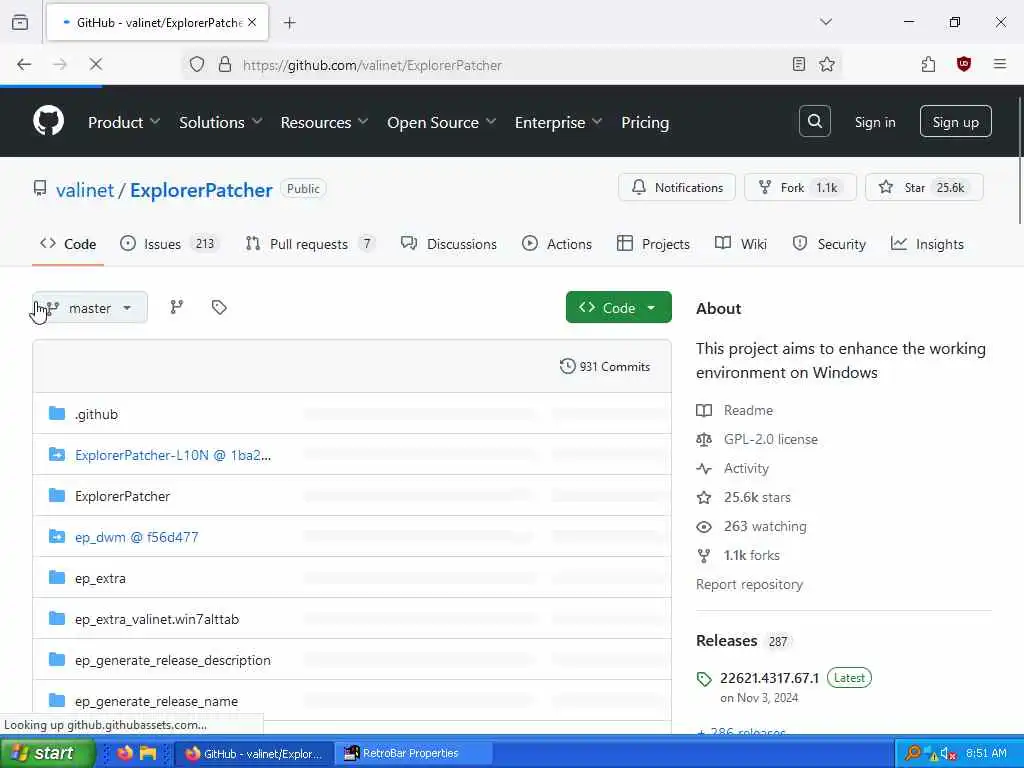Viewport: 1024px width, 768px height.
Task: Open the Windows start button
Action: pos(48,753)
